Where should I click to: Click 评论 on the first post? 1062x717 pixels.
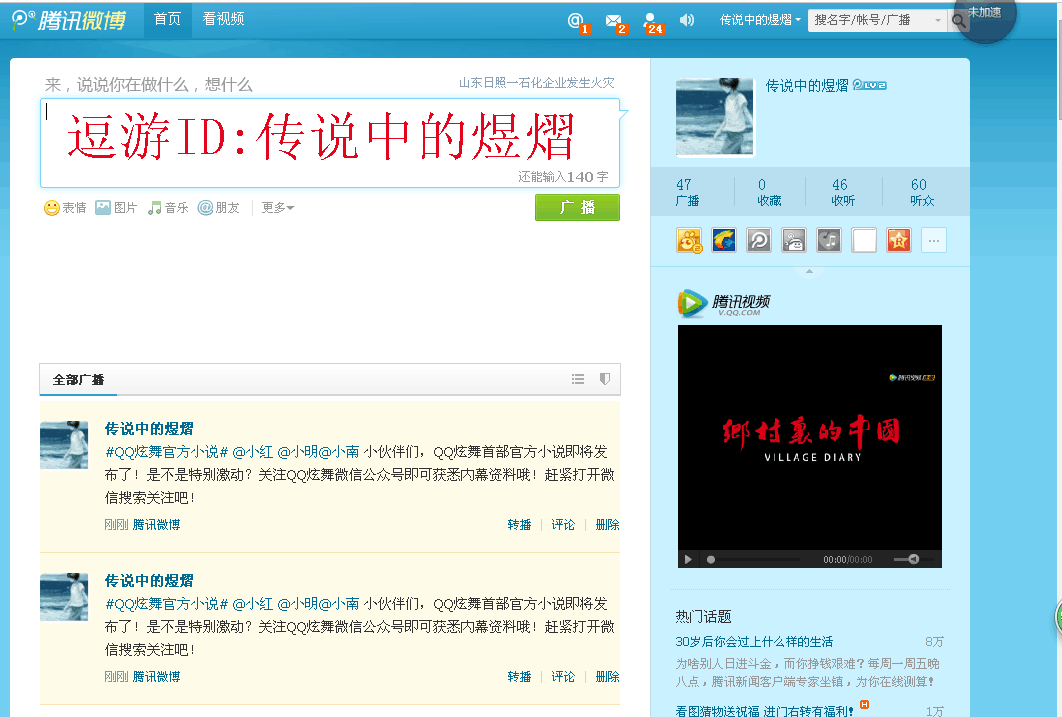pos(563,525)
